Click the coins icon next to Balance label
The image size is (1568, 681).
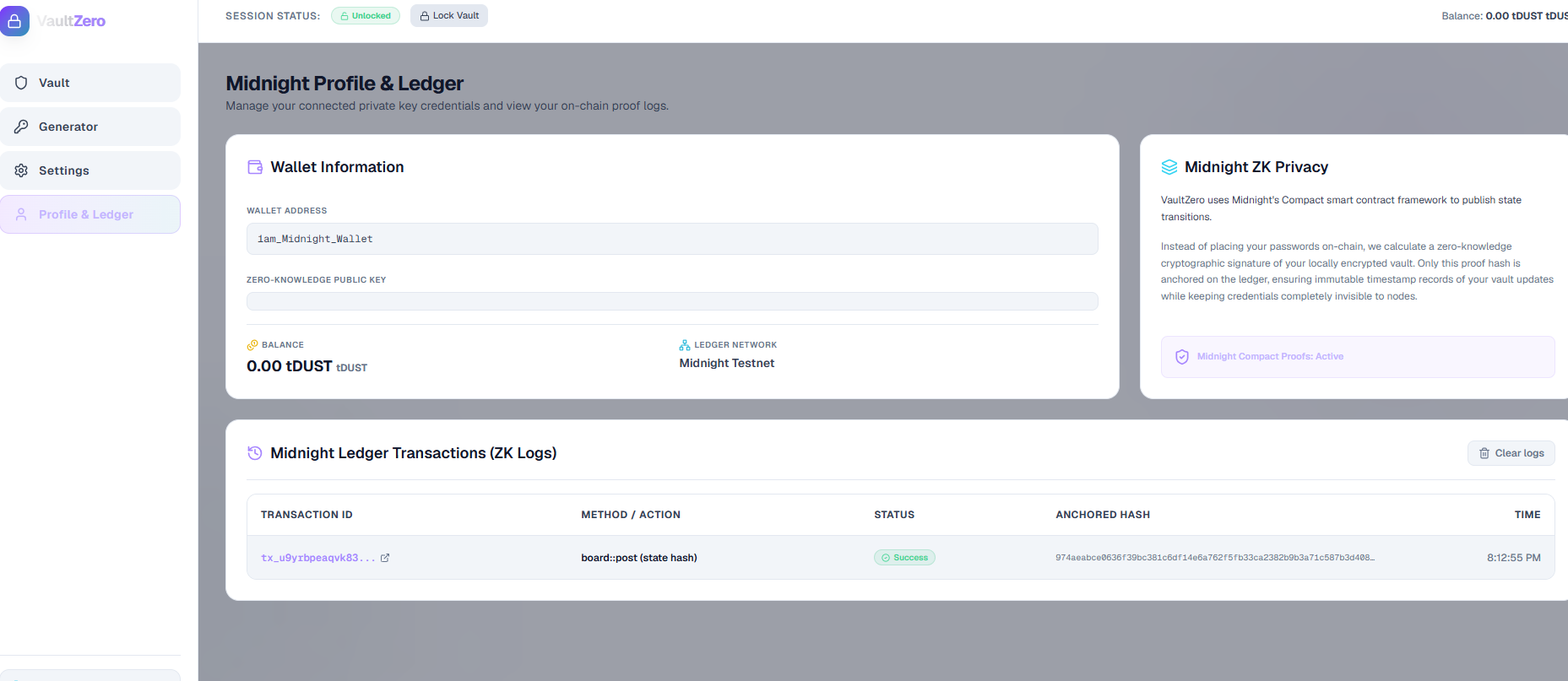click(252, 345)
